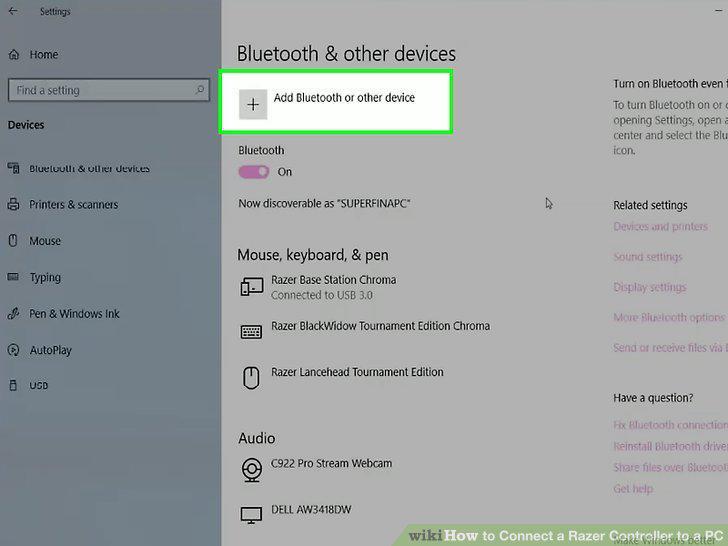The width and height of the screenshot is (728, 546).
Task: Select C922 Pro Stream Webcam text
Action: (x=331, y=463)
